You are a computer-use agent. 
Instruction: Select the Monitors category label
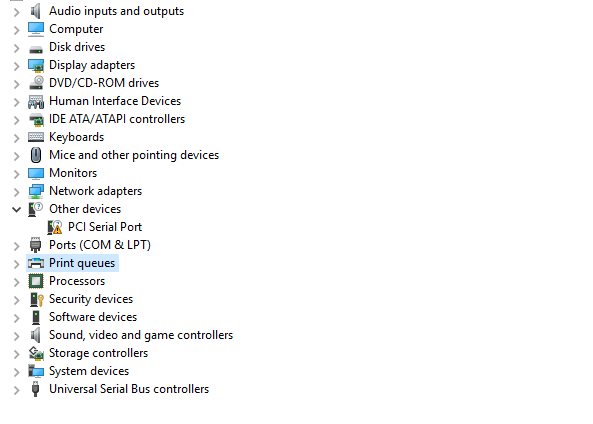[x=73, y=173]
